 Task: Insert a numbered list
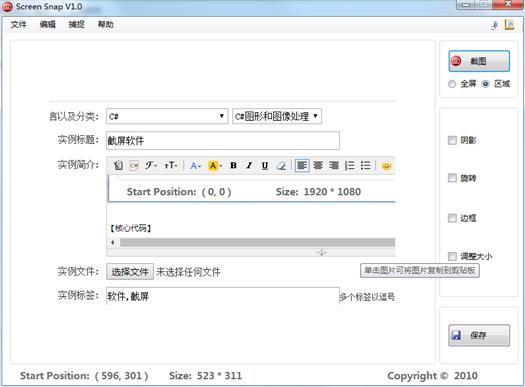350,165
